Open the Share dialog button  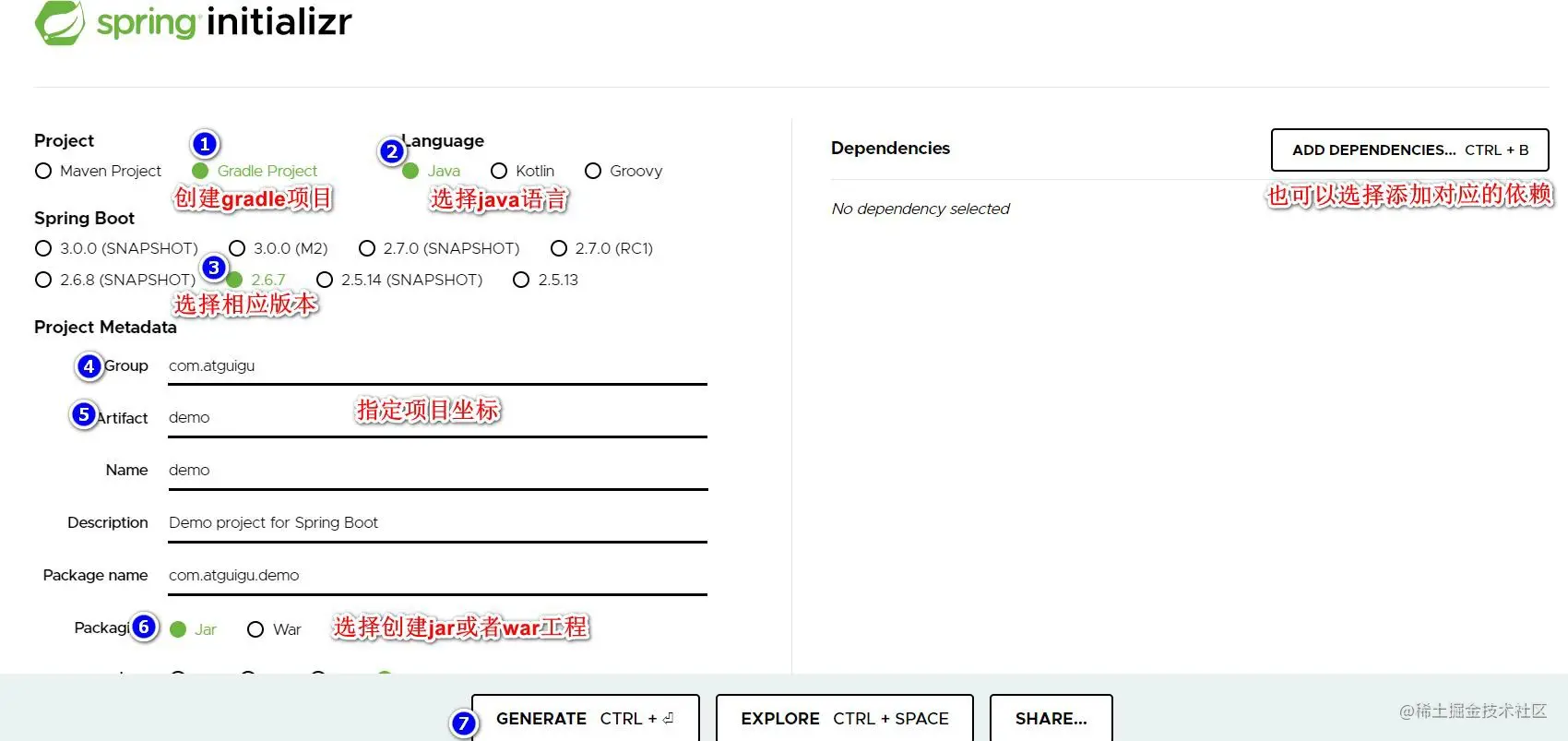click(x=1051, y=718)
